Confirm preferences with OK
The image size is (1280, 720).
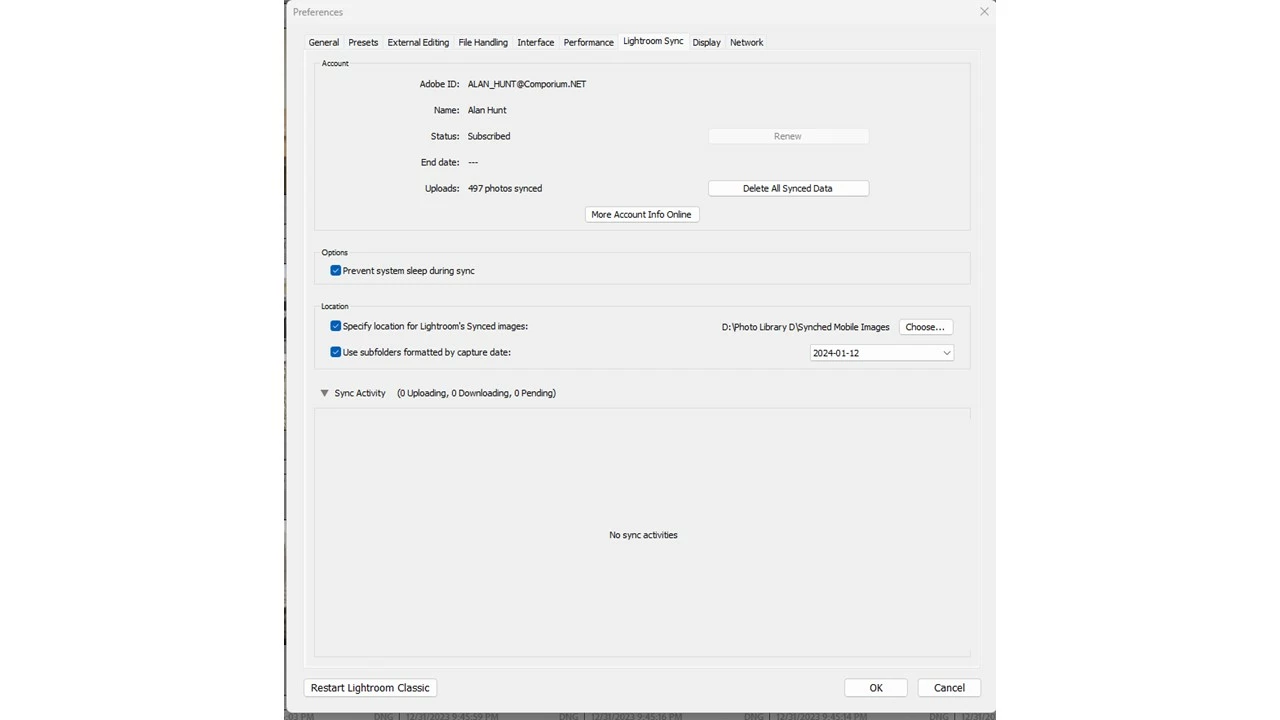point(876,688)
